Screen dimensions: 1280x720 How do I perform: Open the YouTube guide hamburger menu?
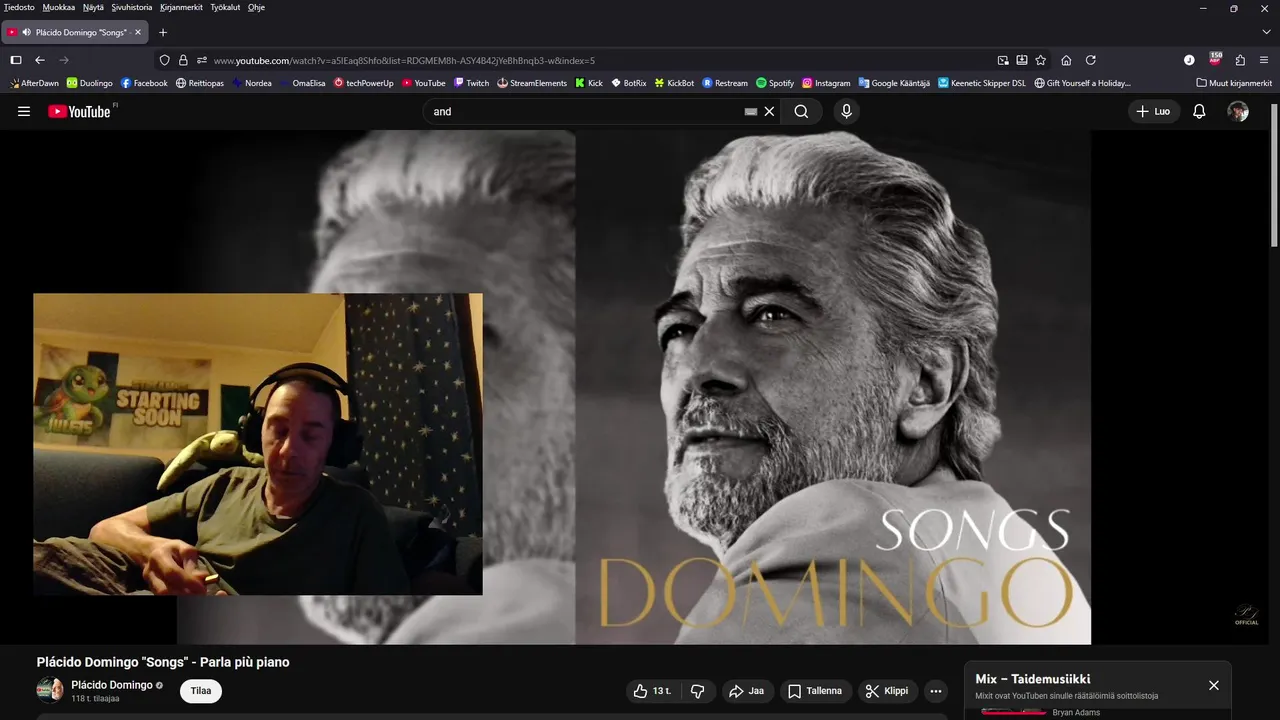pos(24,111)
